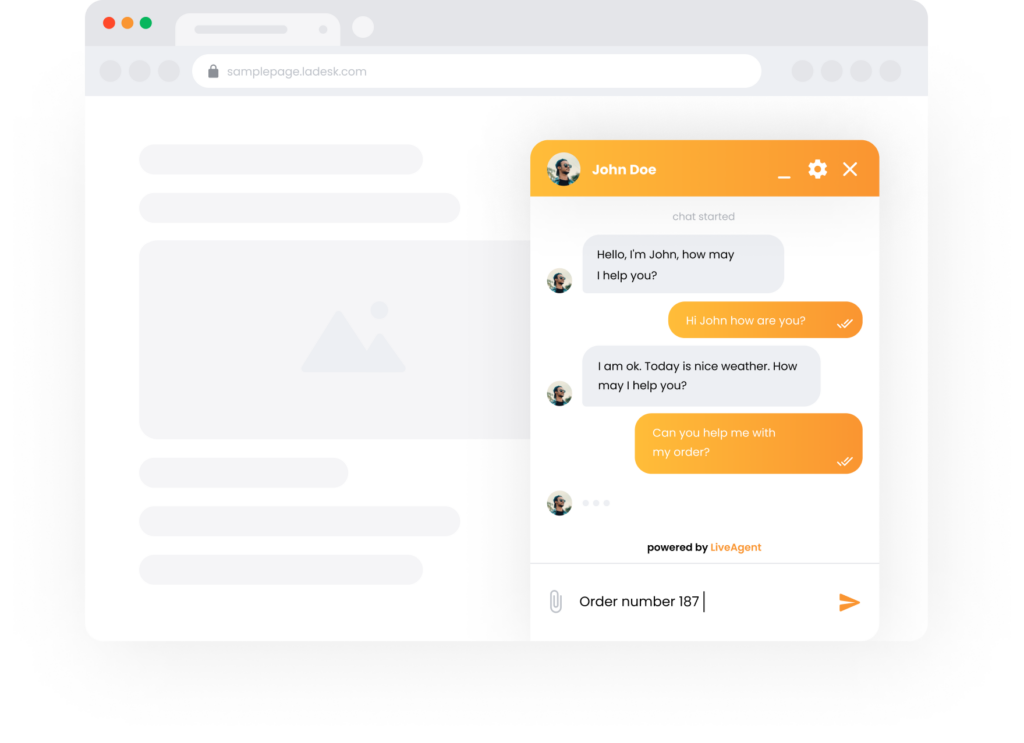Click the agent avatar beside typing indicator
Image resolution: width=1024 pixels, height=743 pixels.
pos(559,503)
